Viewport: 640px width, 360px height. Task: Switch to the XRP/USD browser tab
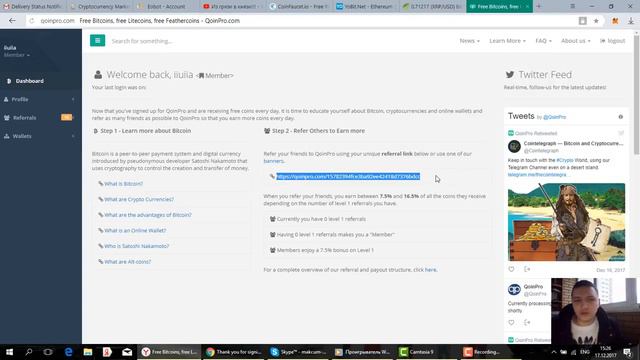[x=433, y=7]
